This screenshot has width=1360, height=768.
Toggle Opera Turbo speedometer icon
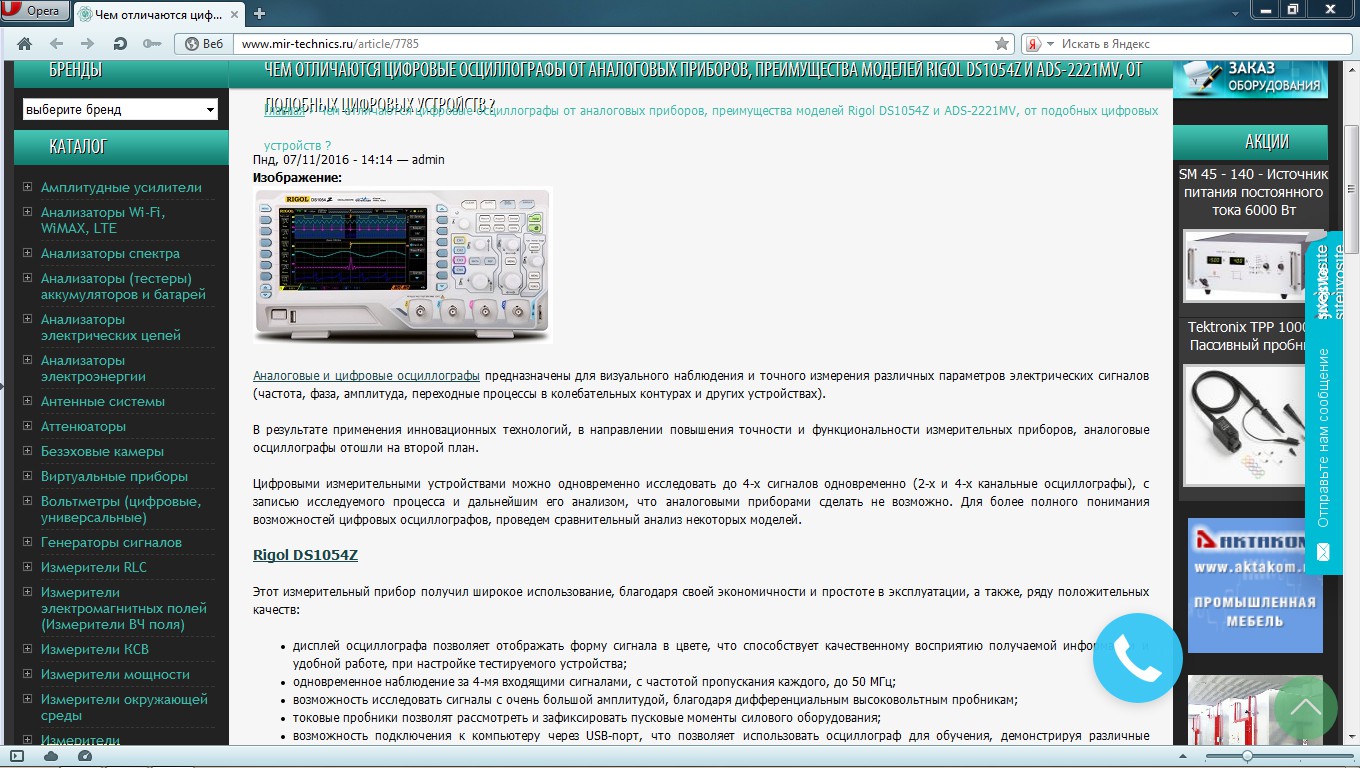click(85, 756)
